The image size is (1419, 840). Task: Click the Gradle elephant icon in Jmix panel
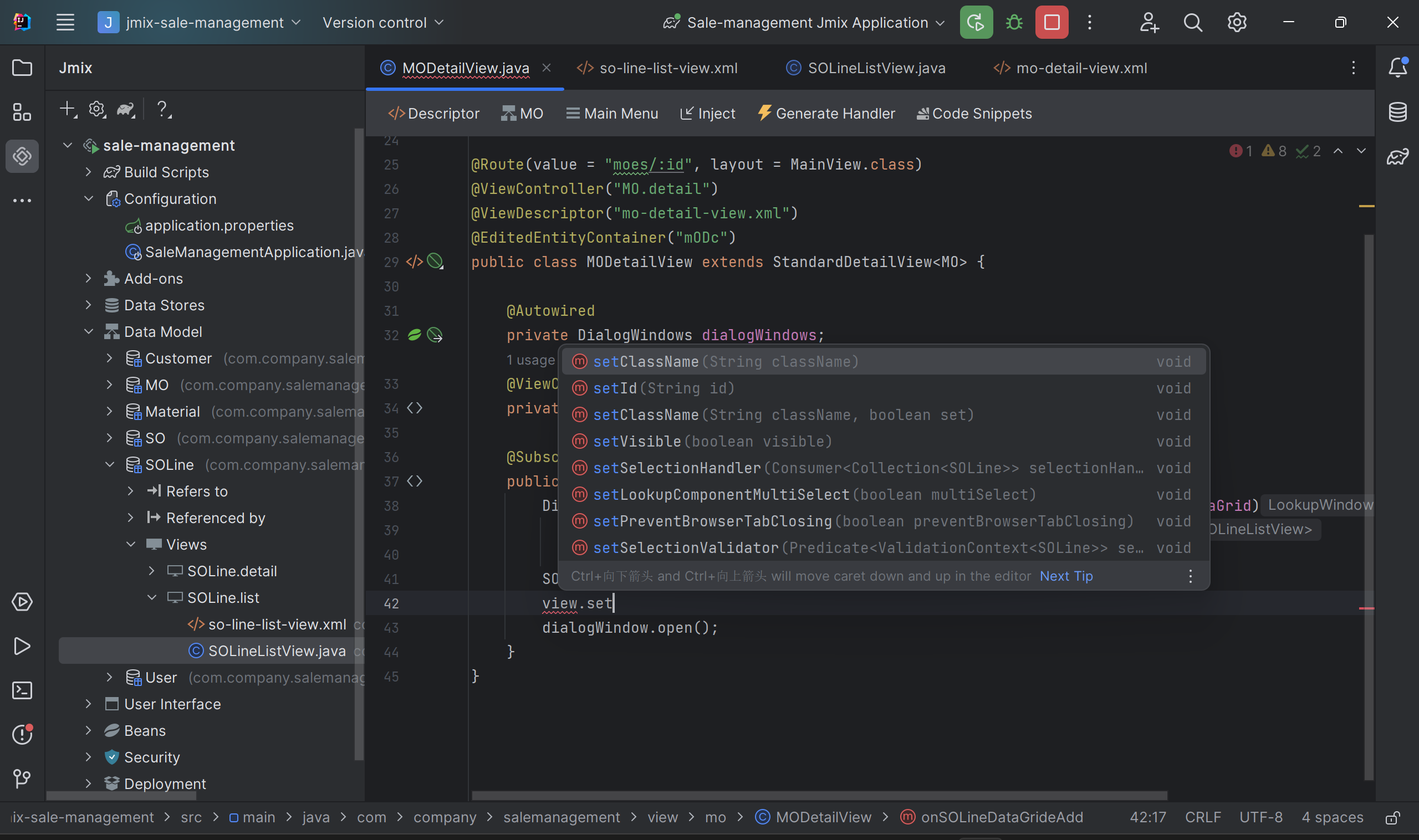pyautogui.click(x=126, y=109)
